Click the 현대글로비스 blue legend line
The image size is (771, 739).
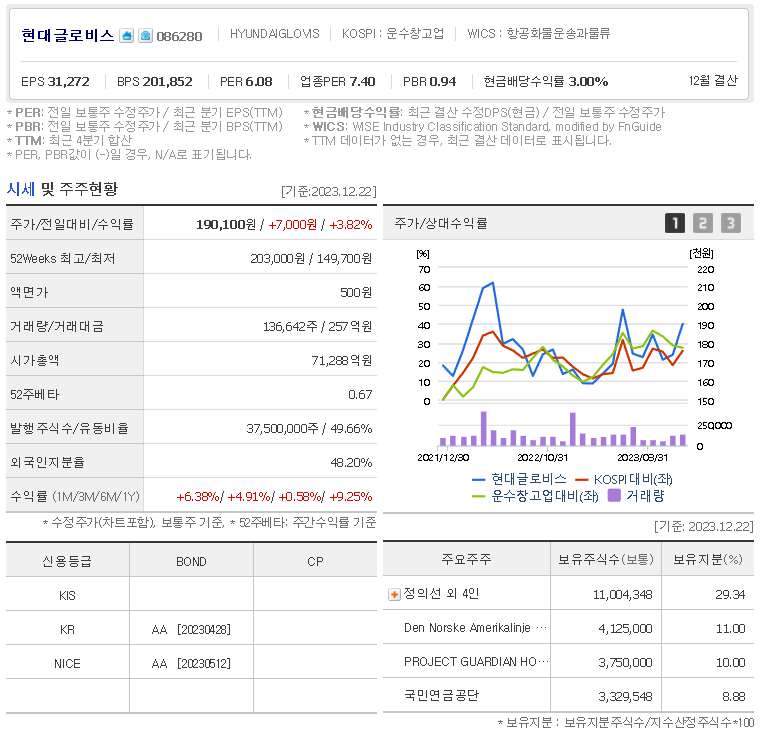478,479
